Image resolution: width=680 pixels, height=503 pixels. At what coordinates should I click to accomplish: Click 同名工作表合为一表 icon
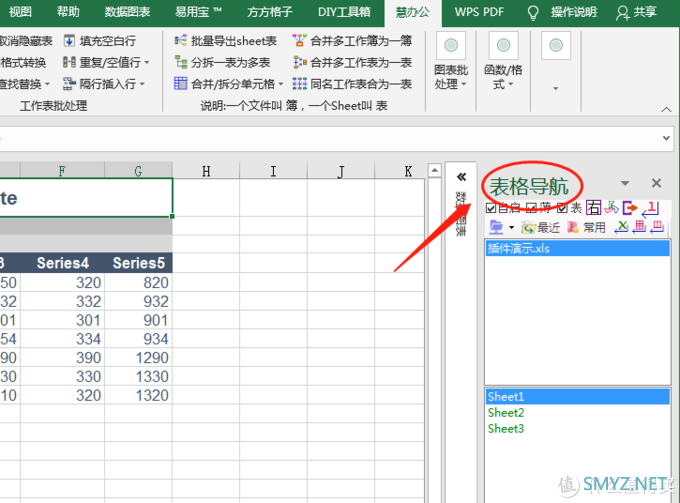point(299,84)
